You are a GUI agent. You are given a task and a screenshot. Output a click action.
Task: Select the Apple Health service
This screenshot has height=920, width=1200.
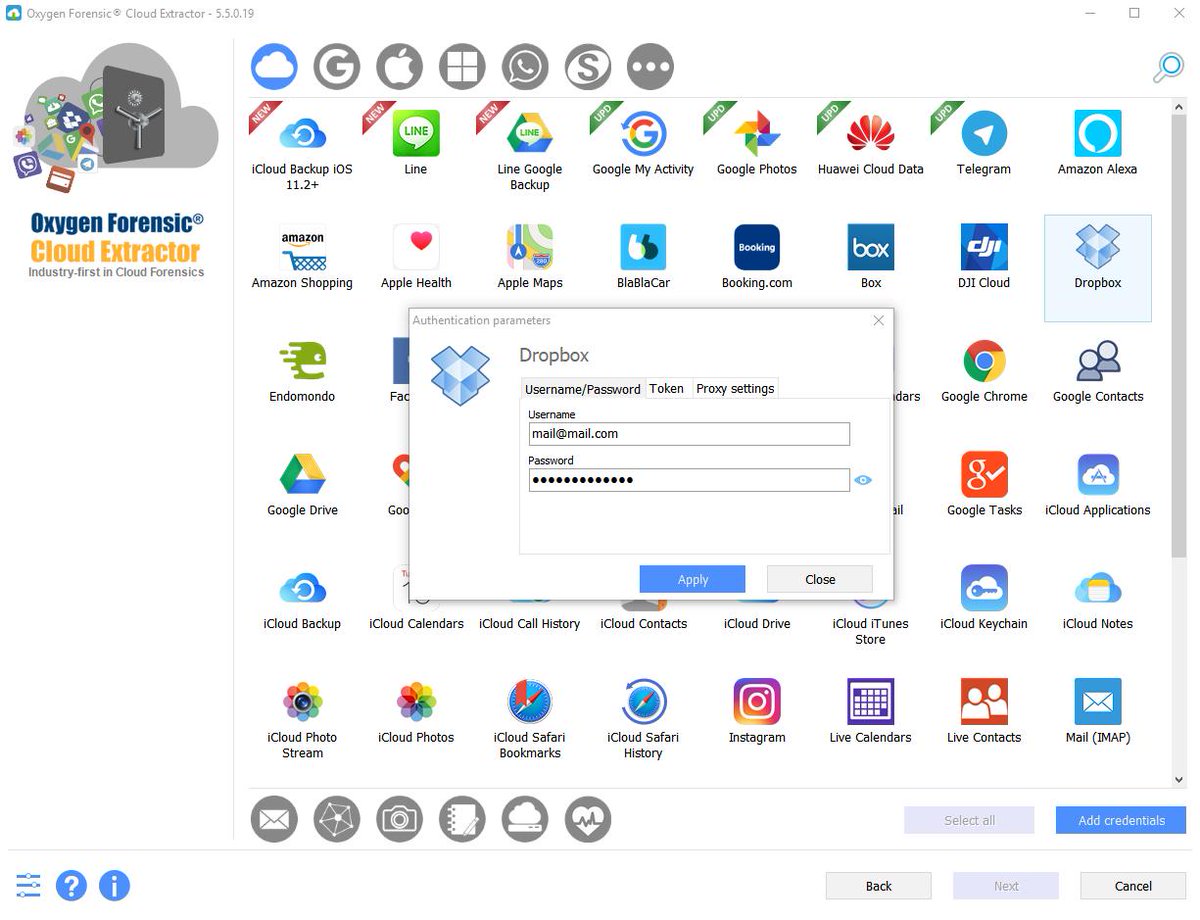click(416, 257)
